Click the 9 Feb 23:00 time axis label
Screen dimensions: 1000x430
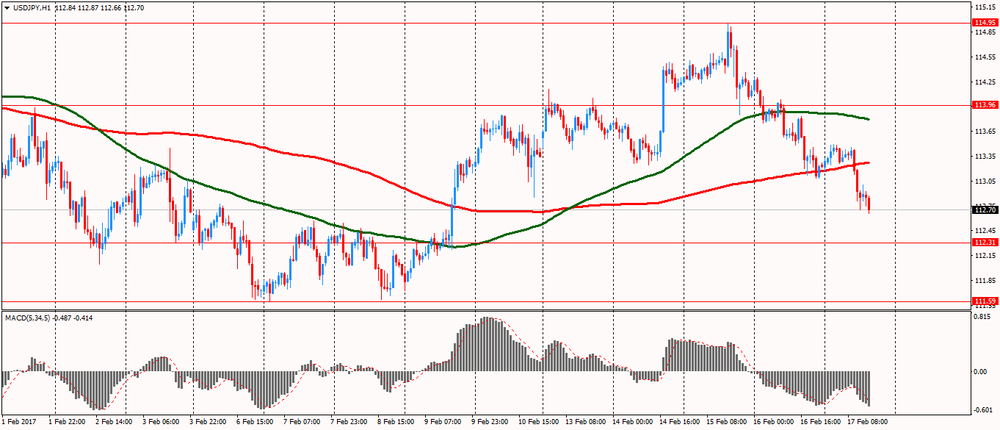[492, 423]
